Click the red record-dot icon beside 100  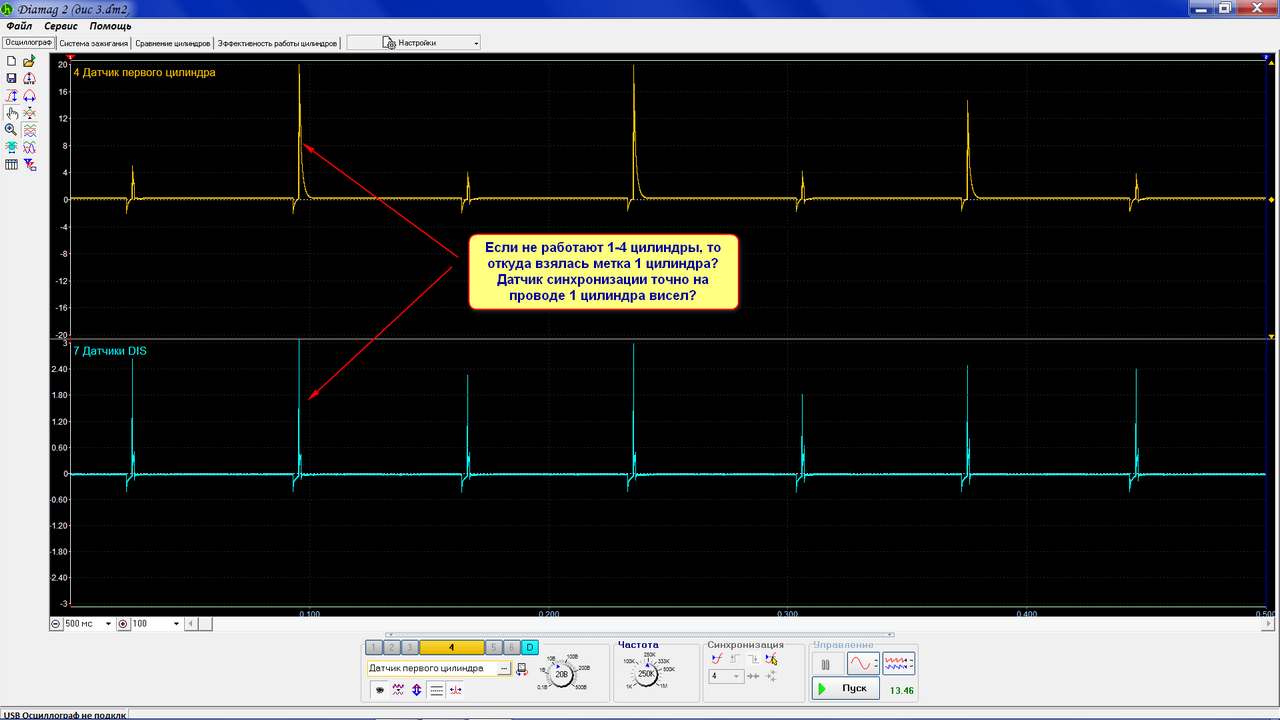click(x=123, y=623)
